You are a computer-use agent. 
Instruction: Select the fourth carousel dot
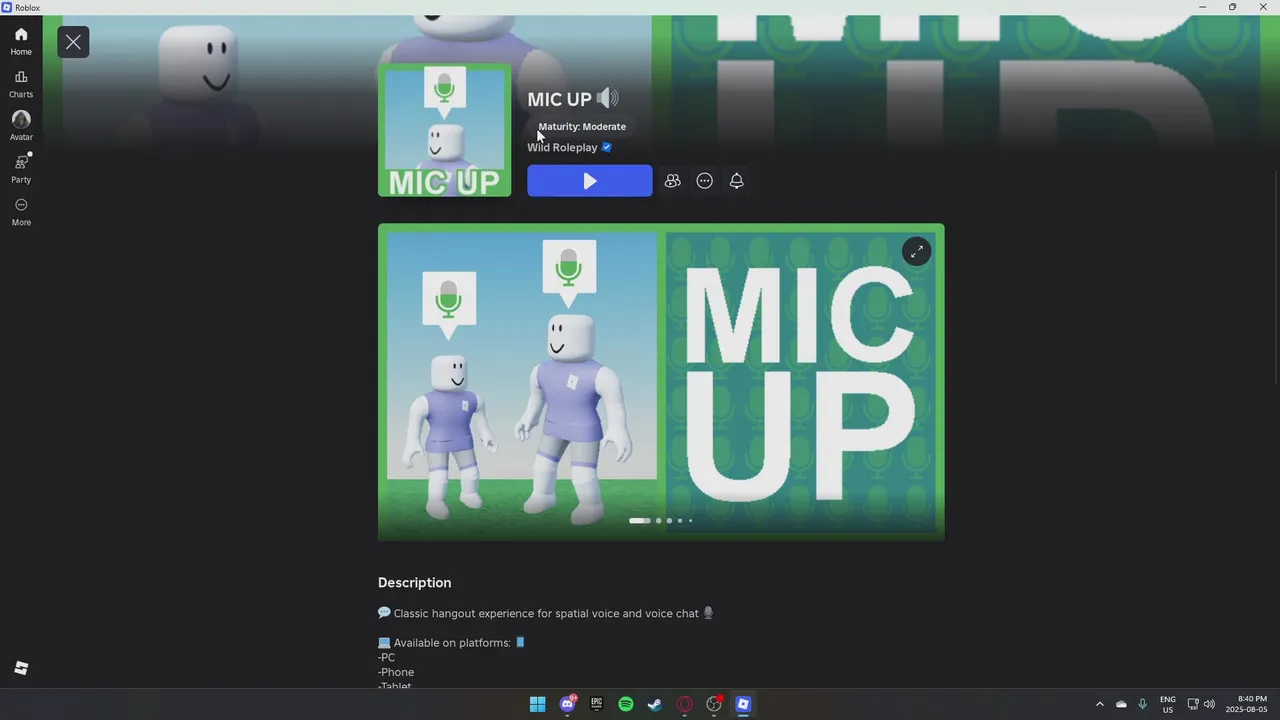[x=680, y=520]
